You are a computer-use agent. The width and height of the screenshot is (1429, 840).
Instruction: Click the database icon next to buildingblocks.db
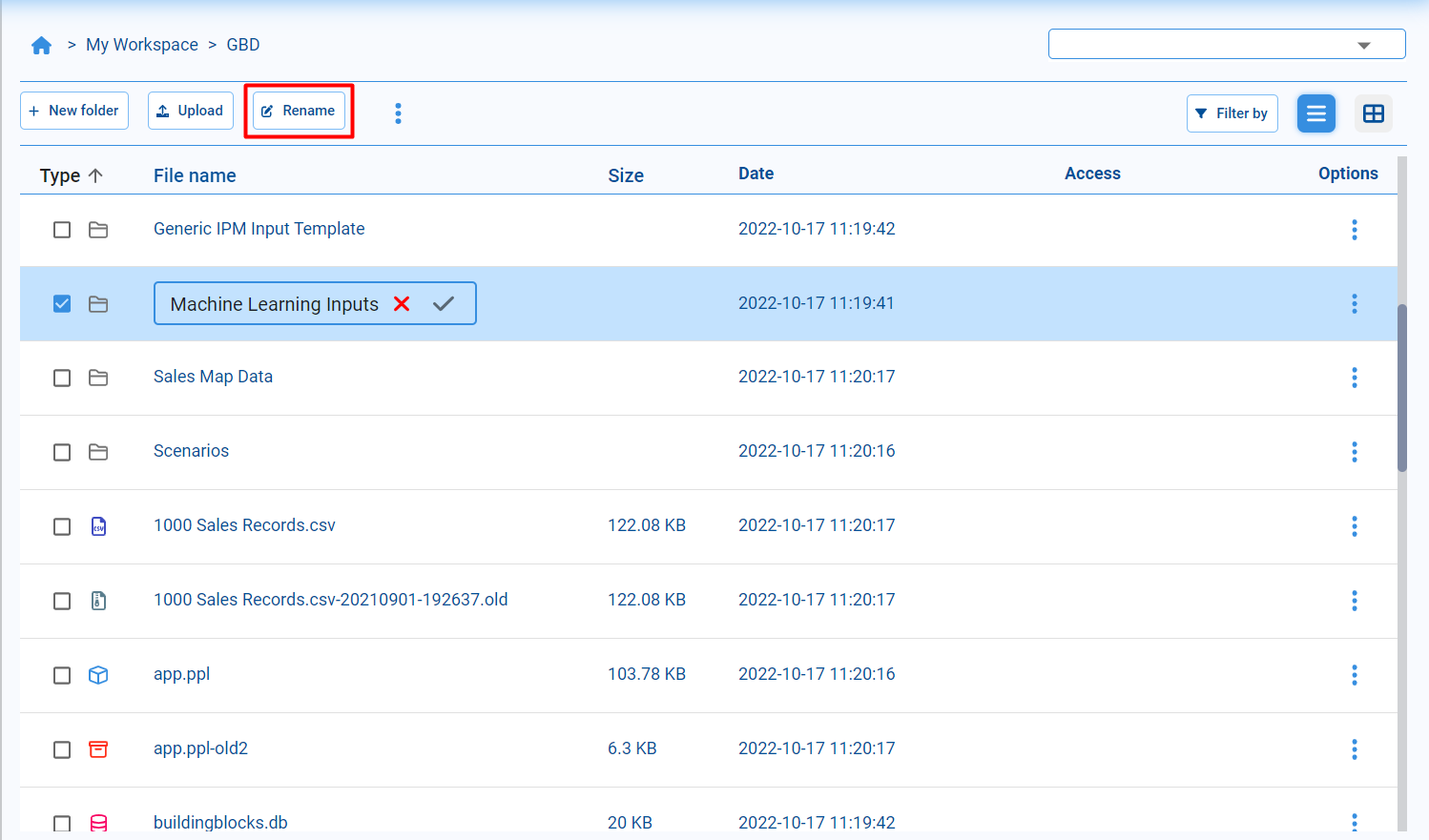point(98,823)
